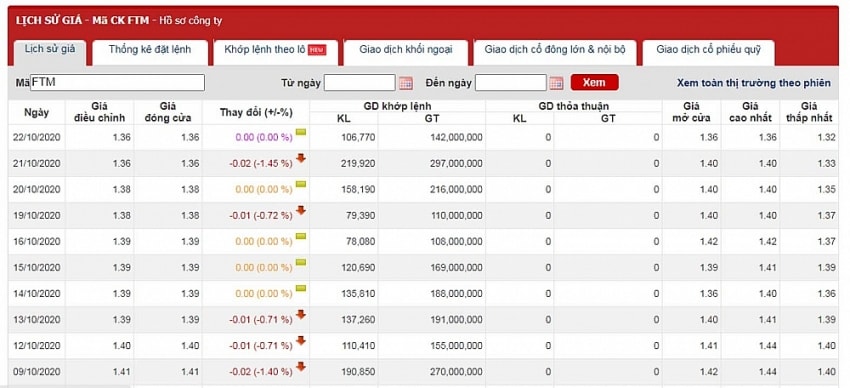Open the 'Từ ngày' calendar picker icon
Screen dimensions: 850x388
pyautogui.click(x=405, y=83)
